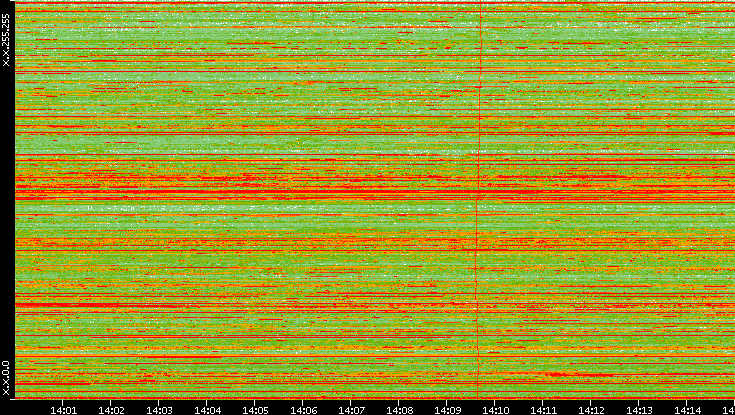Click the 14:07 time axis label
The image size is (735, 415).
(x=351, y=411)
